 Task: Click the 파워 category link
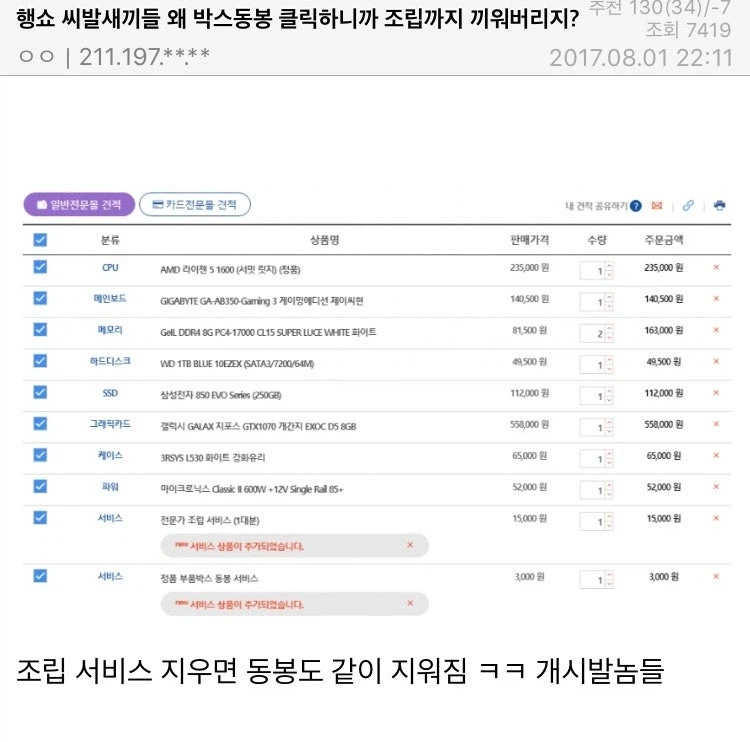coord(110,487)
